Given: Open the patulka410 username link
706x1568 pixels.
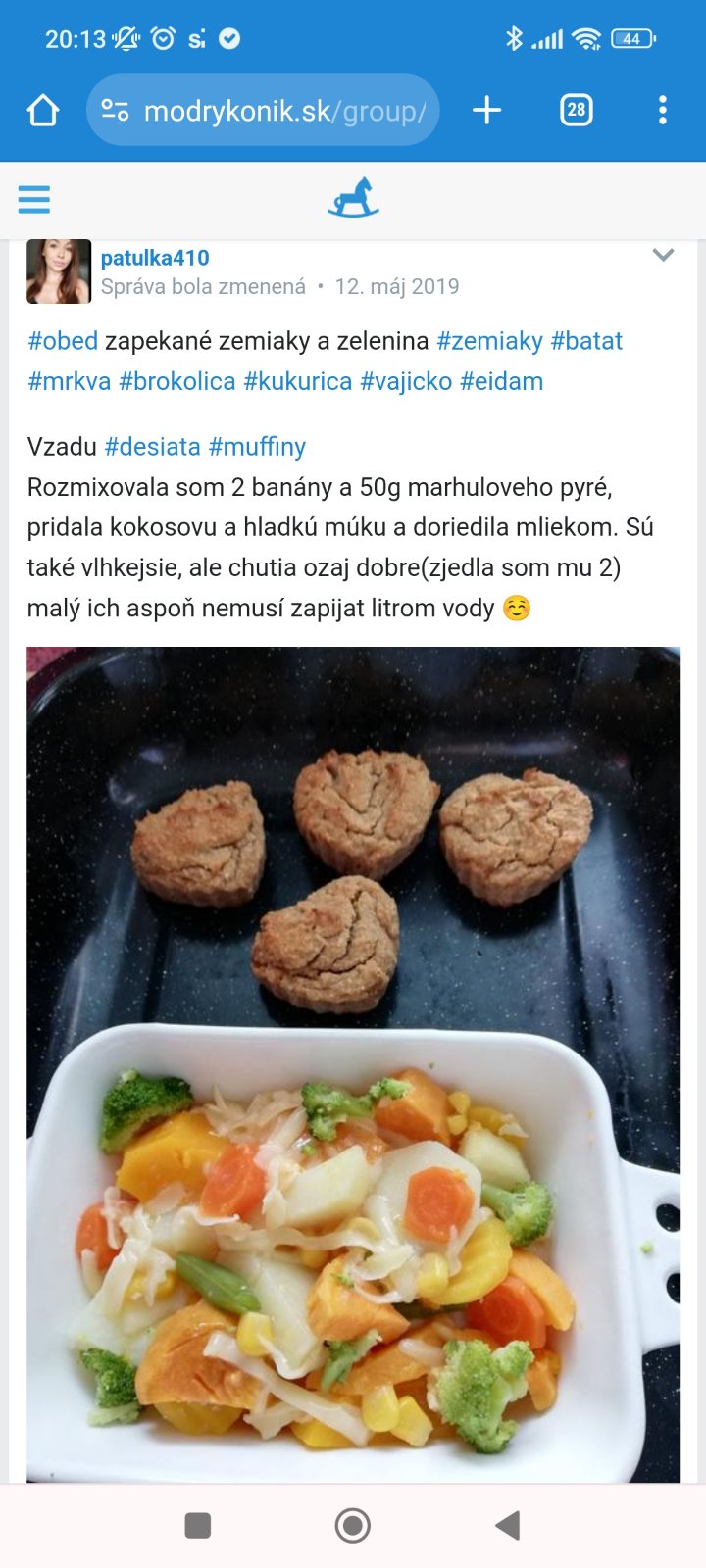Looking at the screenshot, I should (x=155, y=258).
